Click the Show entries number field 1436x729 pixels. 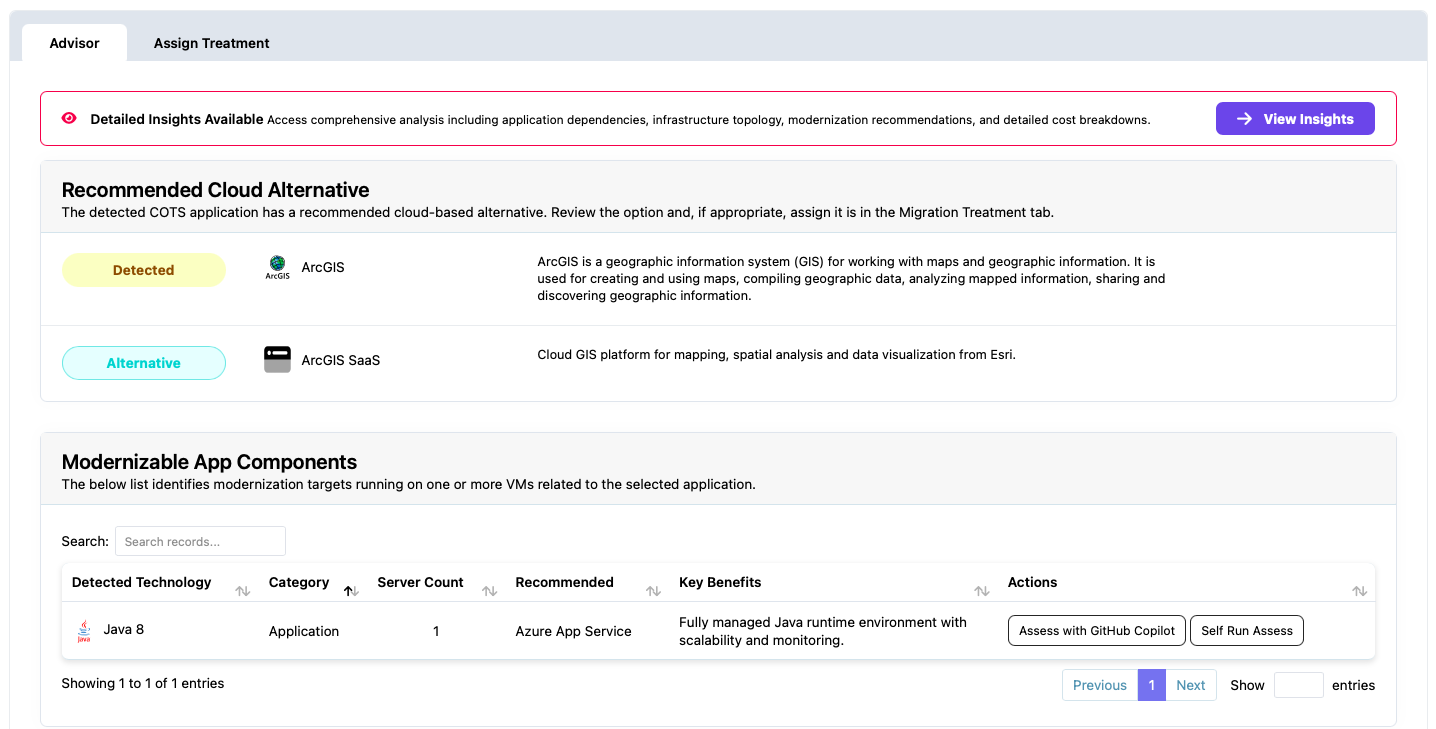point(1298,685)
